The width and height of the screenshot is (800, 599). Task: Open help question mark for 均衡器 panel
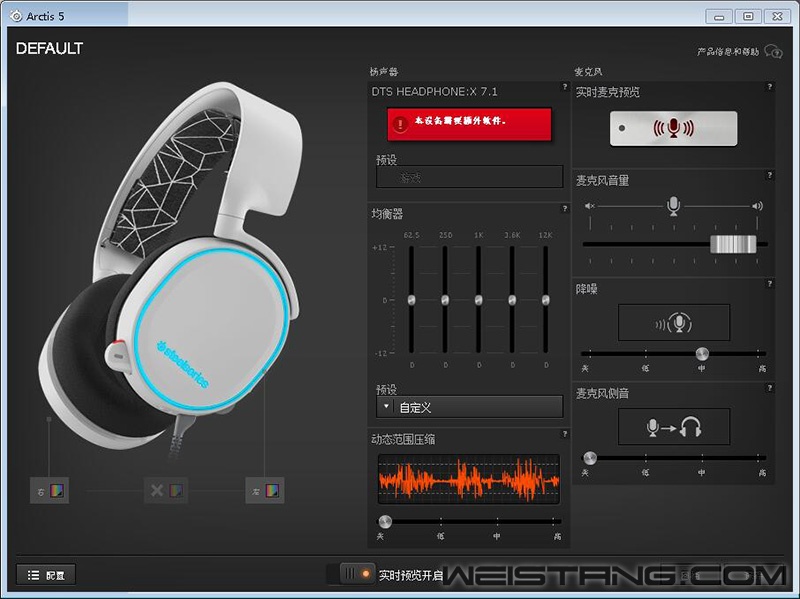coord(564,208)
